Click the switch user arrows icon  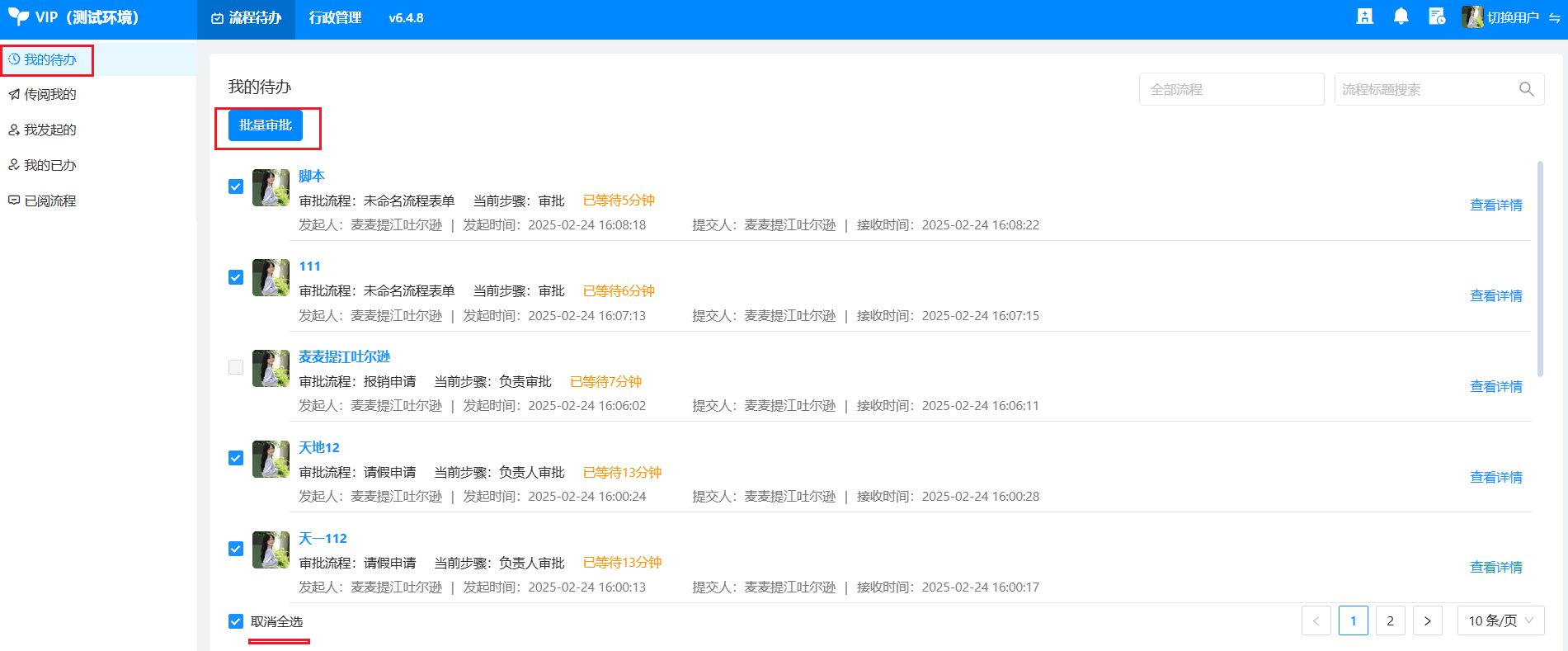pyautogui.click(x=1554, y=18)
